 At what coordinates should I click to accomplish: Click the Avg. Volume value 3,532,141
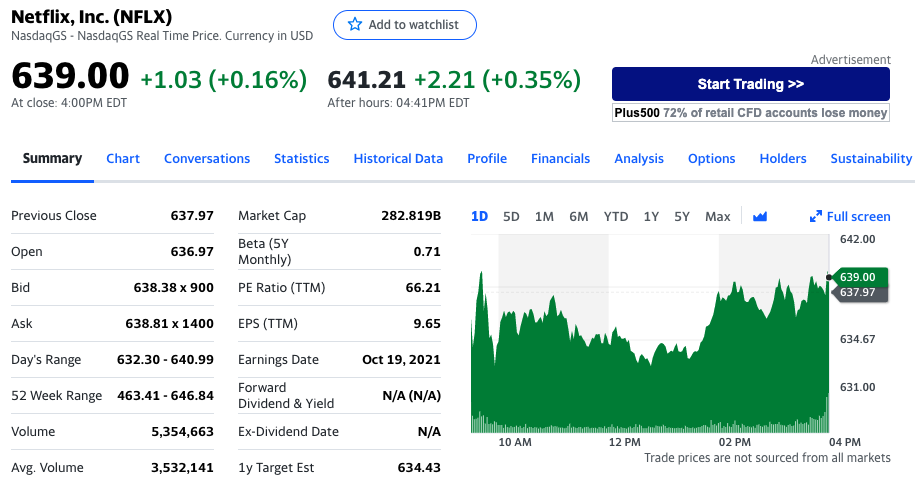[182, 468]
